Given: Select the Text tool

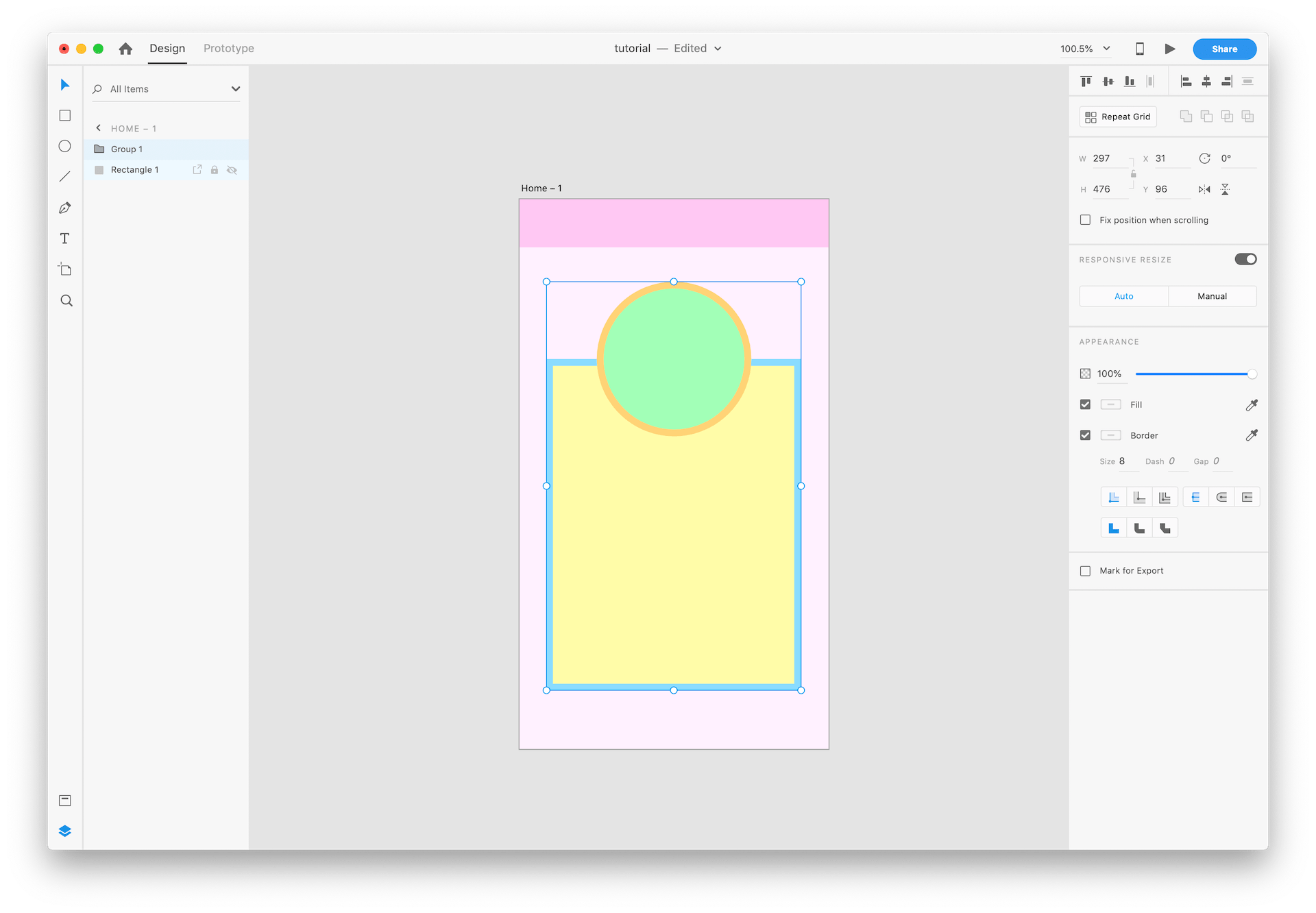Looking at the screenshot, I should (x=65, y=239).
